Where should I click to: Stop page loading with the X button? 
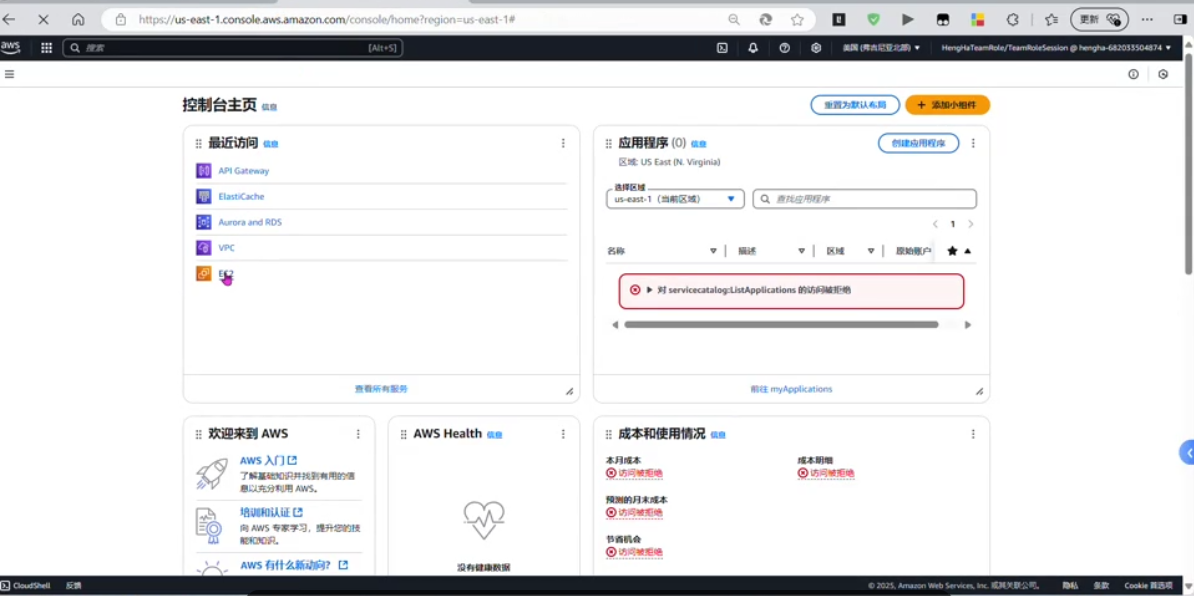coord(43,20)
